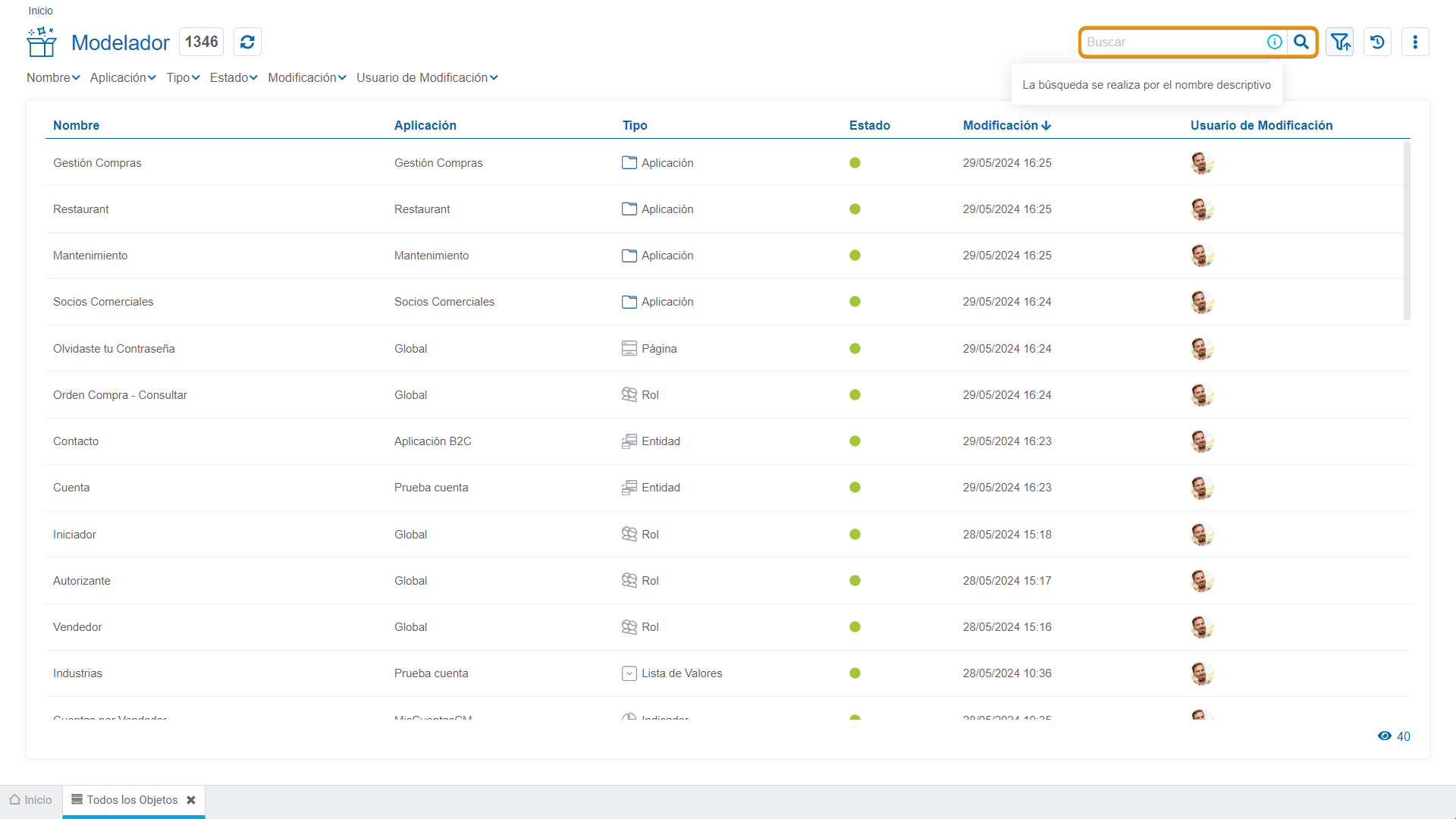Close the Todos los Objetos tab
Viewport: 1456px width, 819px height.
[191, 800]
